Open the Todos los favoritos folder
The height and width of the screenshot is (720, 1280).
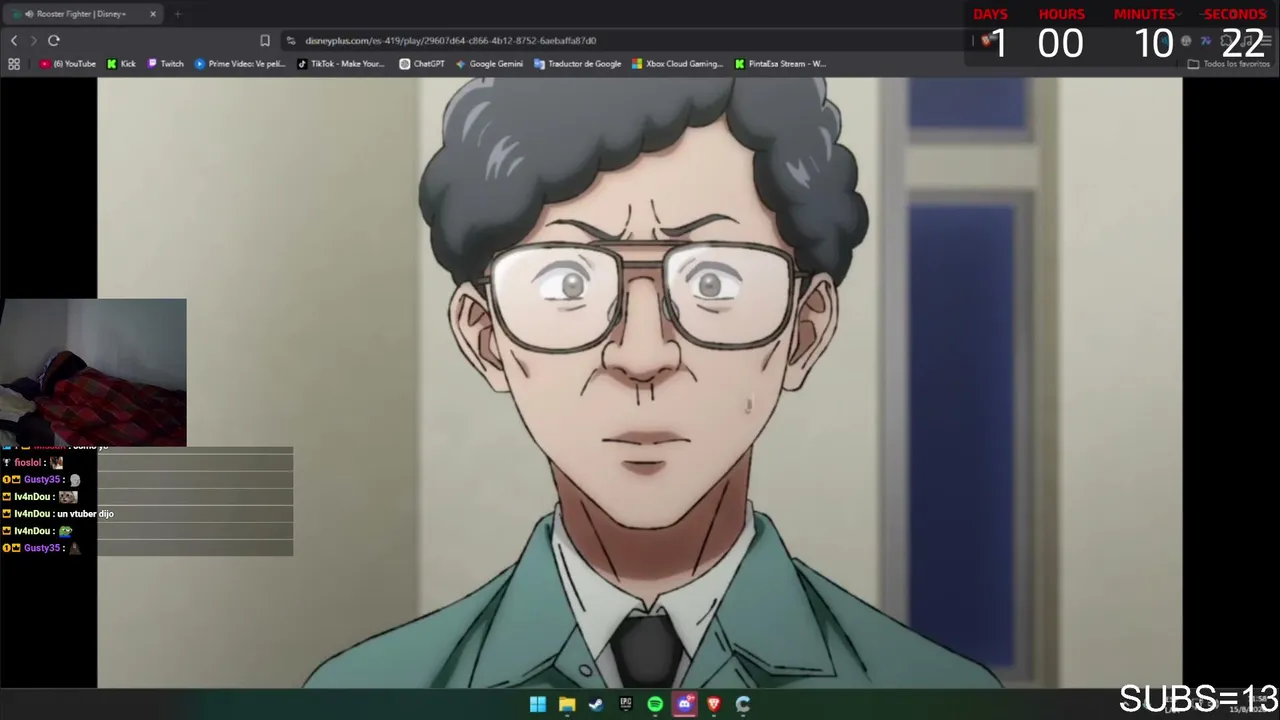[x=1229, y=64]
